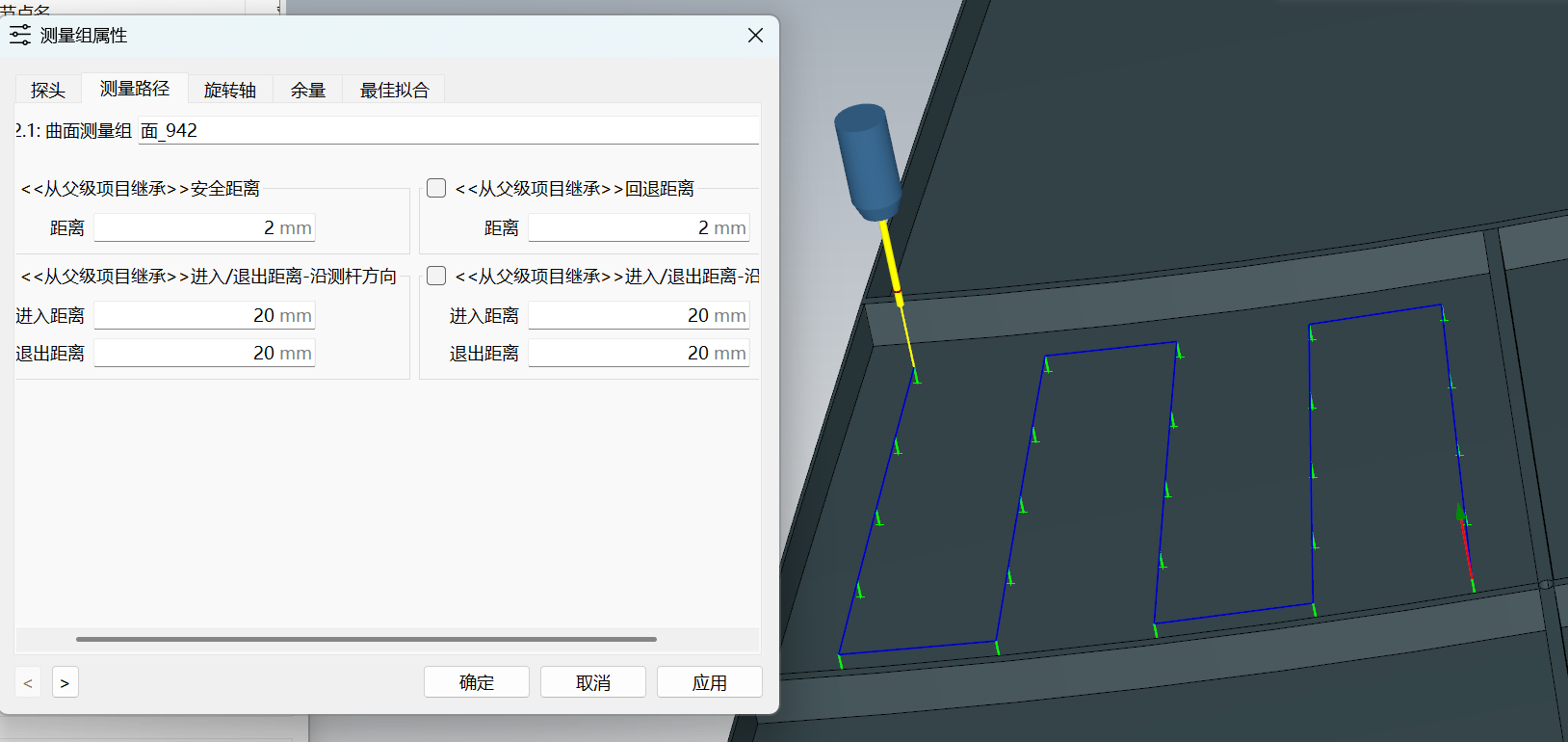Go to next item with the > button
This screenshot has width=1568, height=742.
[x=65, y=682]
